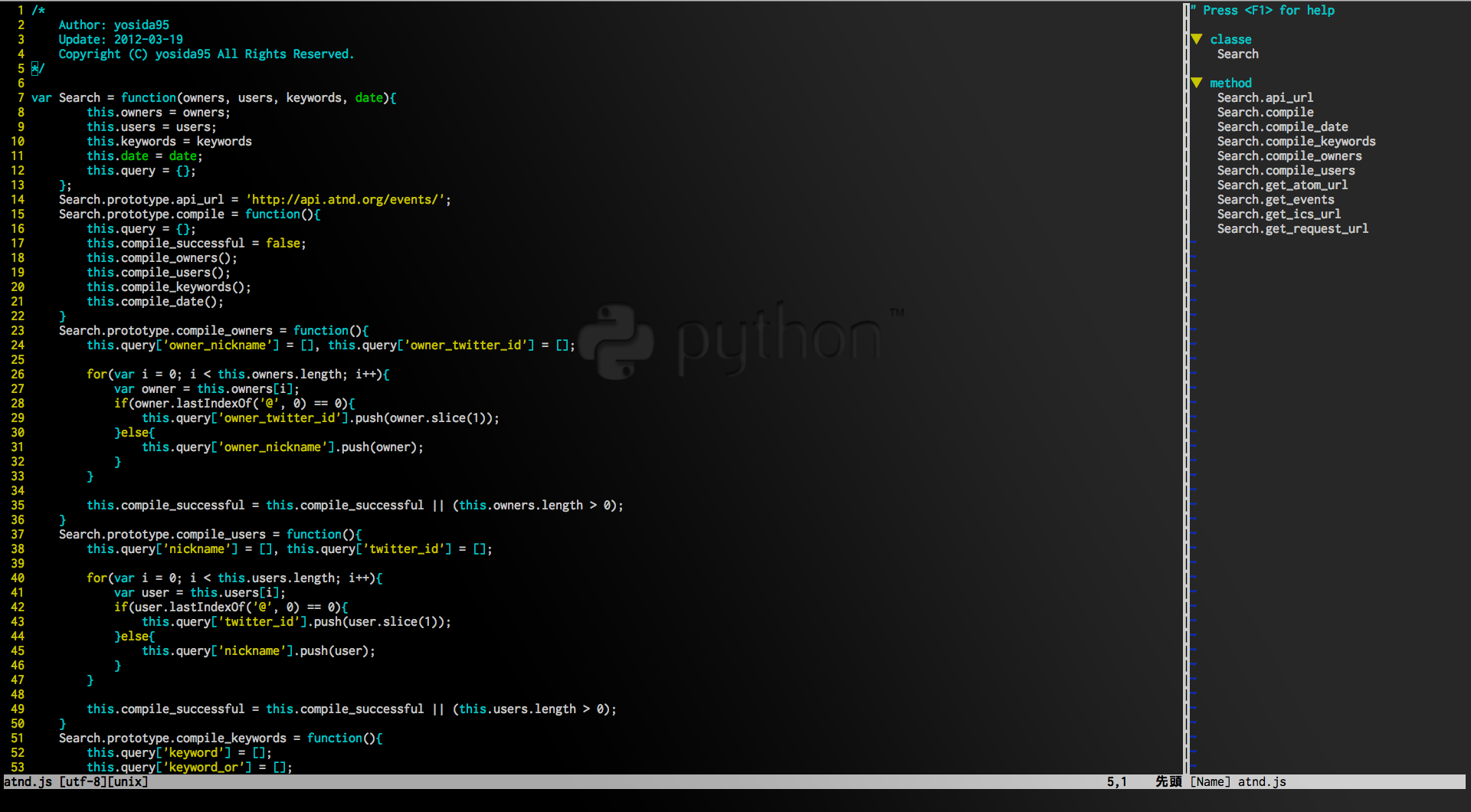Jump to Search.compile_keywords tag

pos(1296,142)
